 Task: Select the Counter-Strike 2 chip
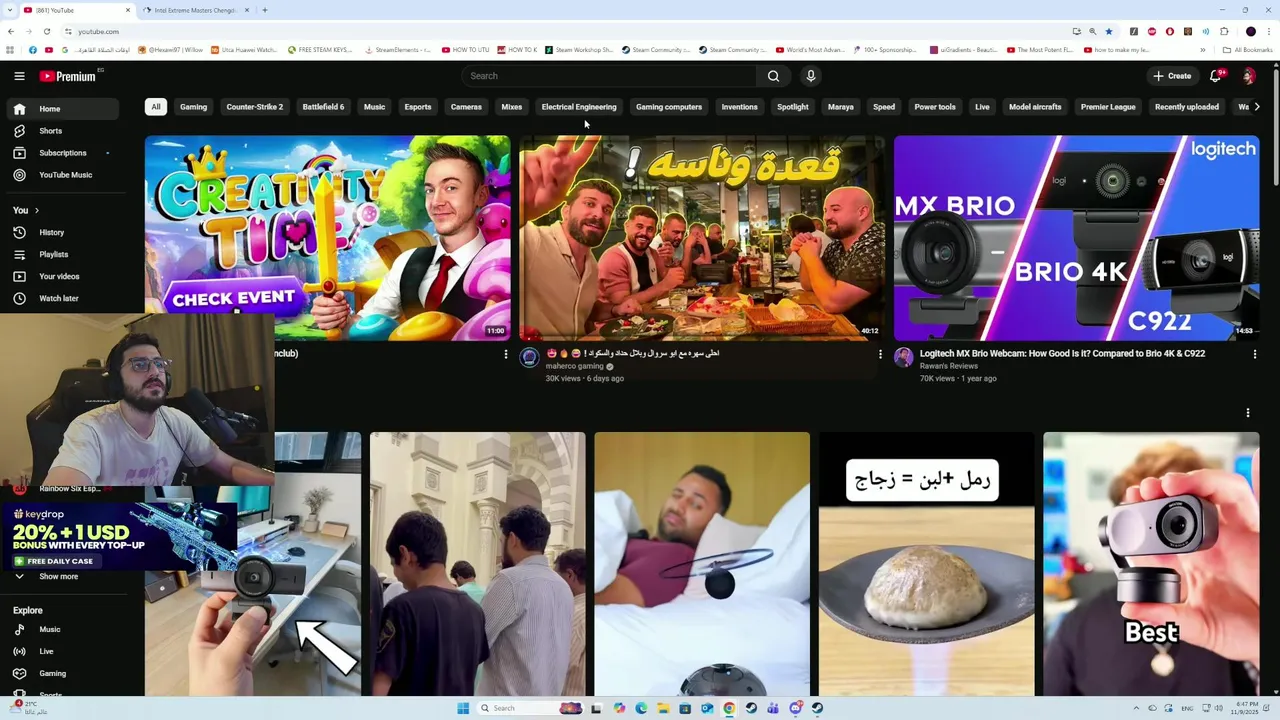pyautogui.click(x=254, y=107)
